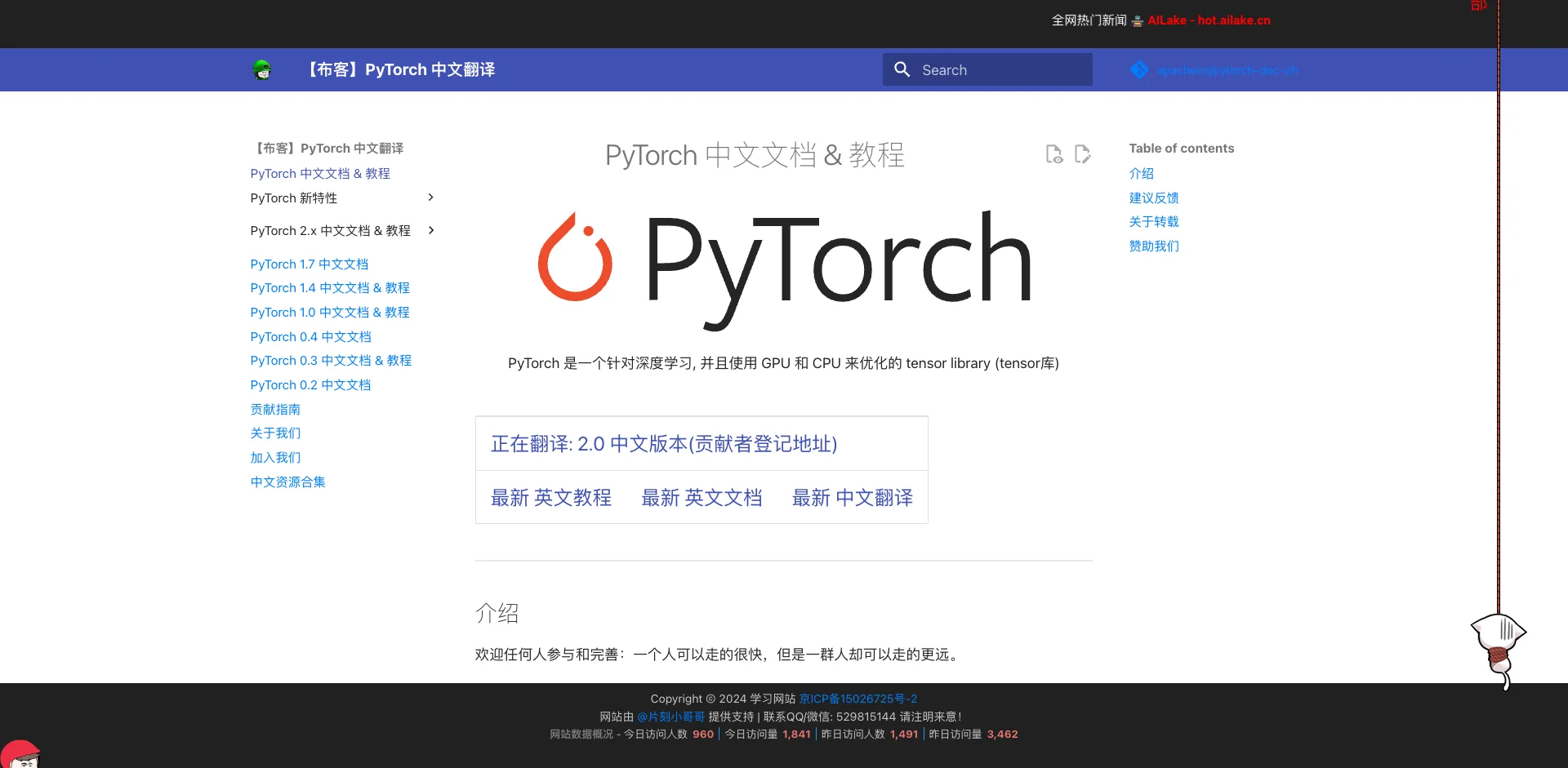Jump to 关于转载 in table of contents
Viewport: 1568px width, 768px height.
[1154, 222]
